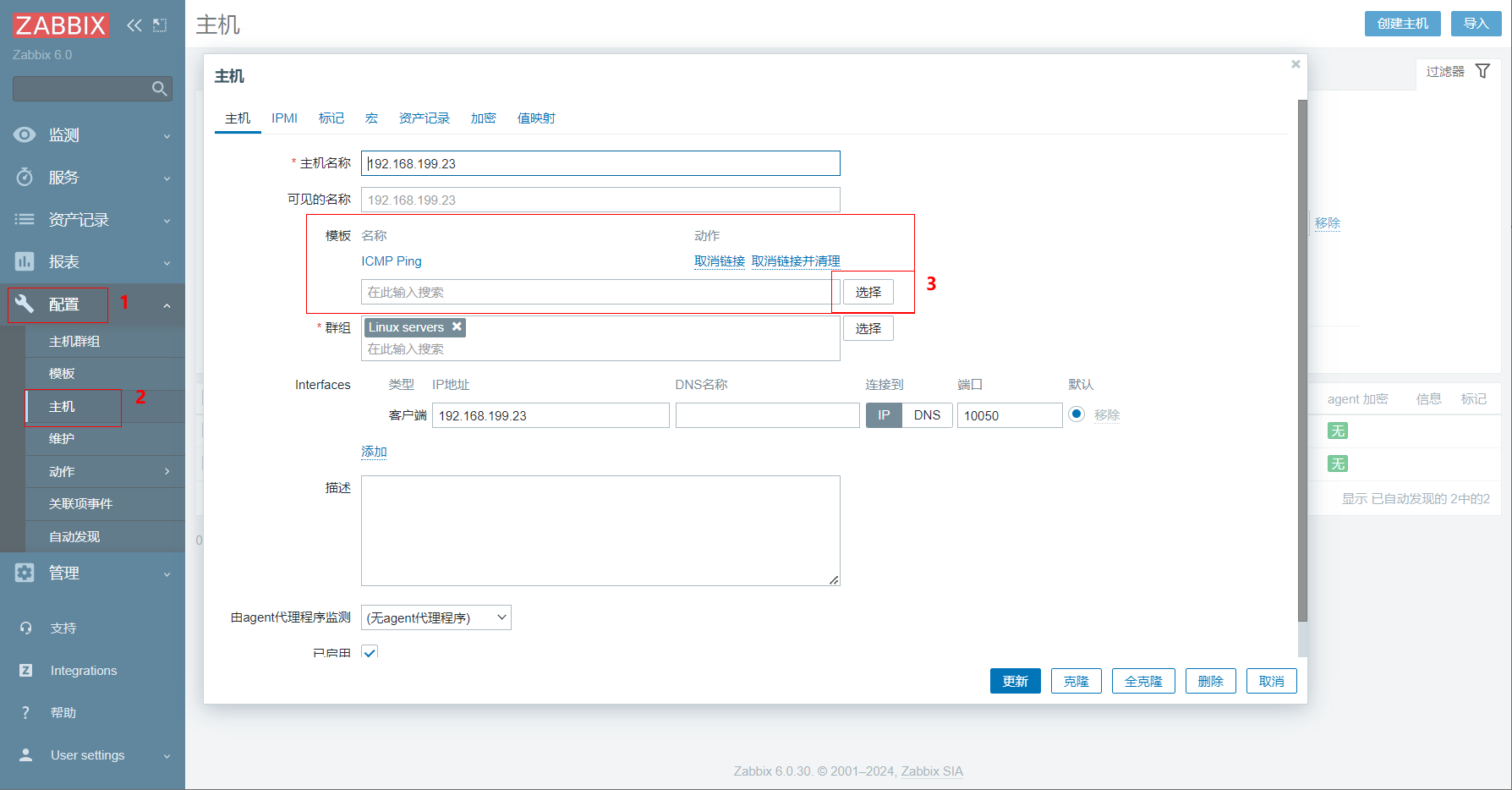Open the ICMP Ping template link
The width and height of the screenshot is (1512, 790).
[392, 261]
